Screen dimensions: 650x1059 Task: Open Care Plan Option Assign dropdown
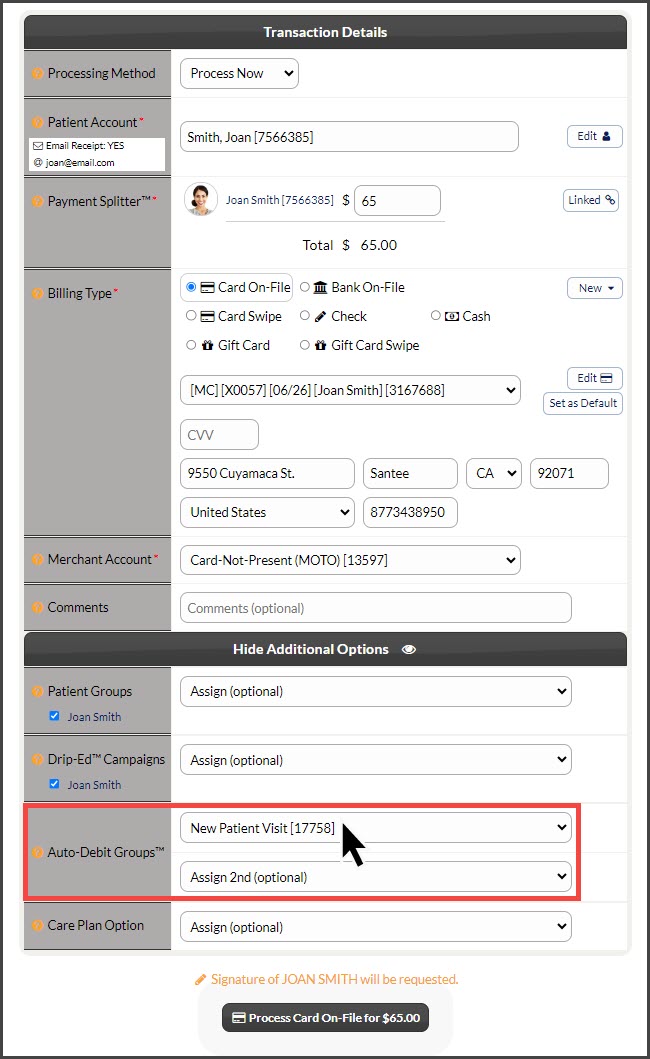tap(376, 927)
